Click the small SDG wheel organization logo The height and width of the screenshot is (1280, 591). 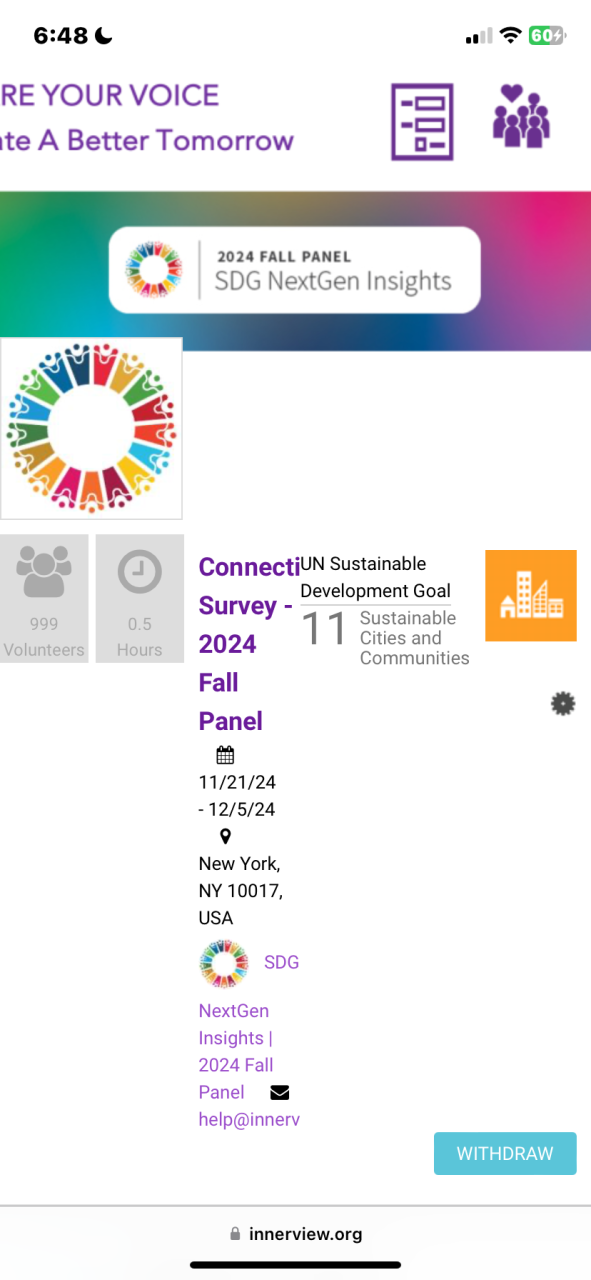coord(223,963)
